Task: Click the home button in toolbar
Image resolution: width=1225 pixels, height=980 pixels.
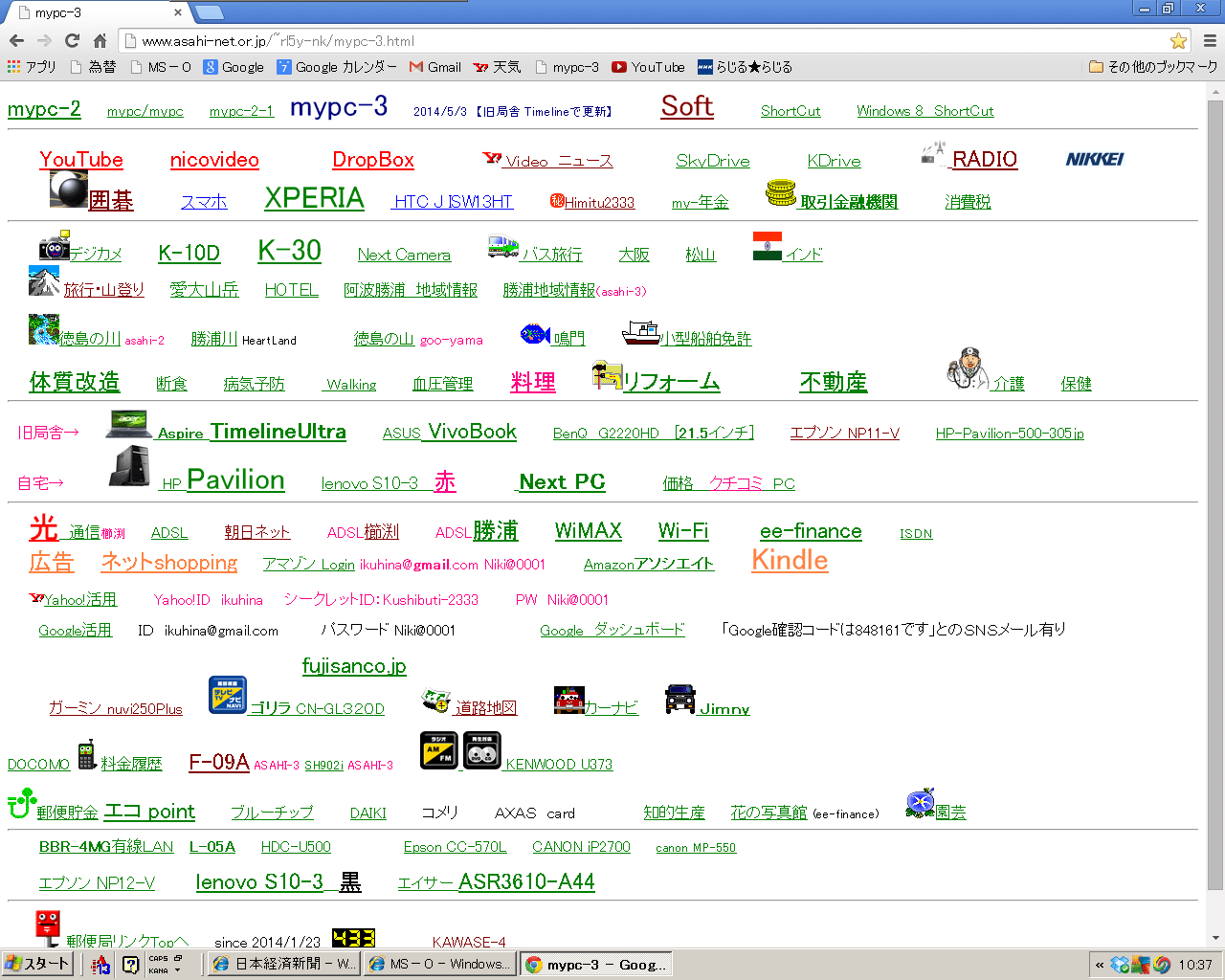Action: click(100, 40)
